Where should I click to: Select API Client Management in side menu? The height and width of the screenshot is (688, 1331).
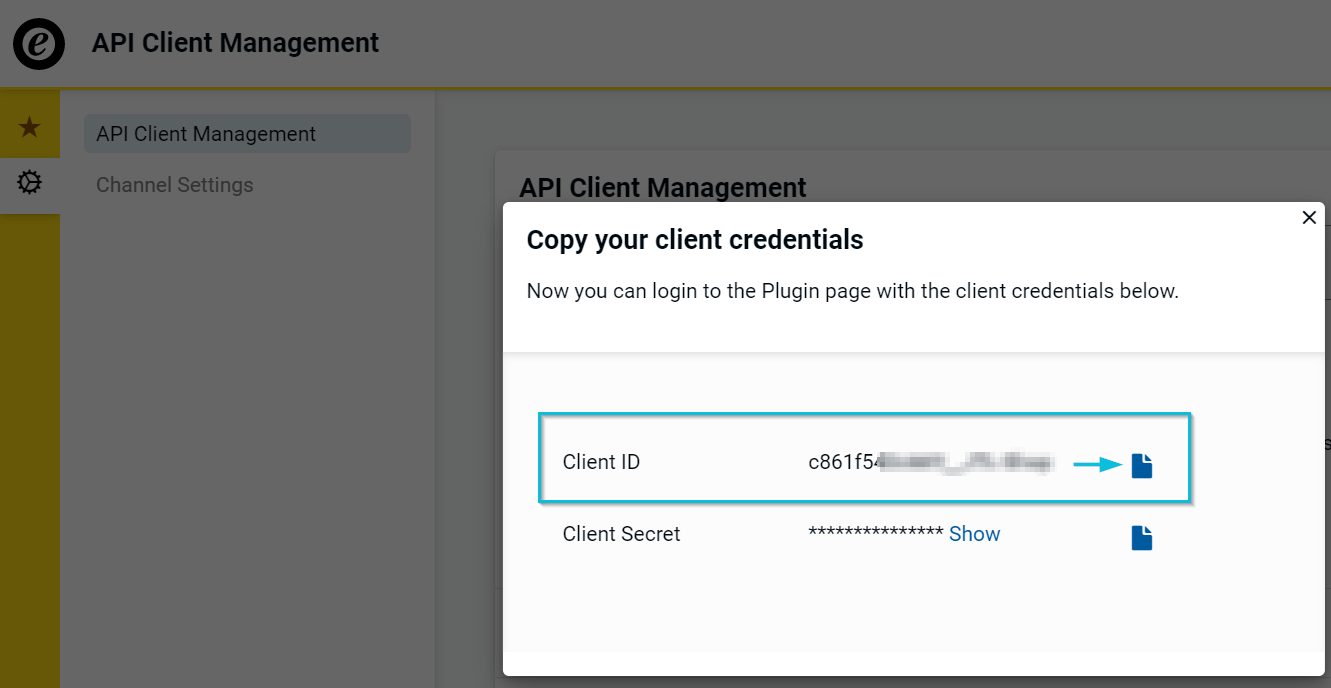[x=247, y=134]
